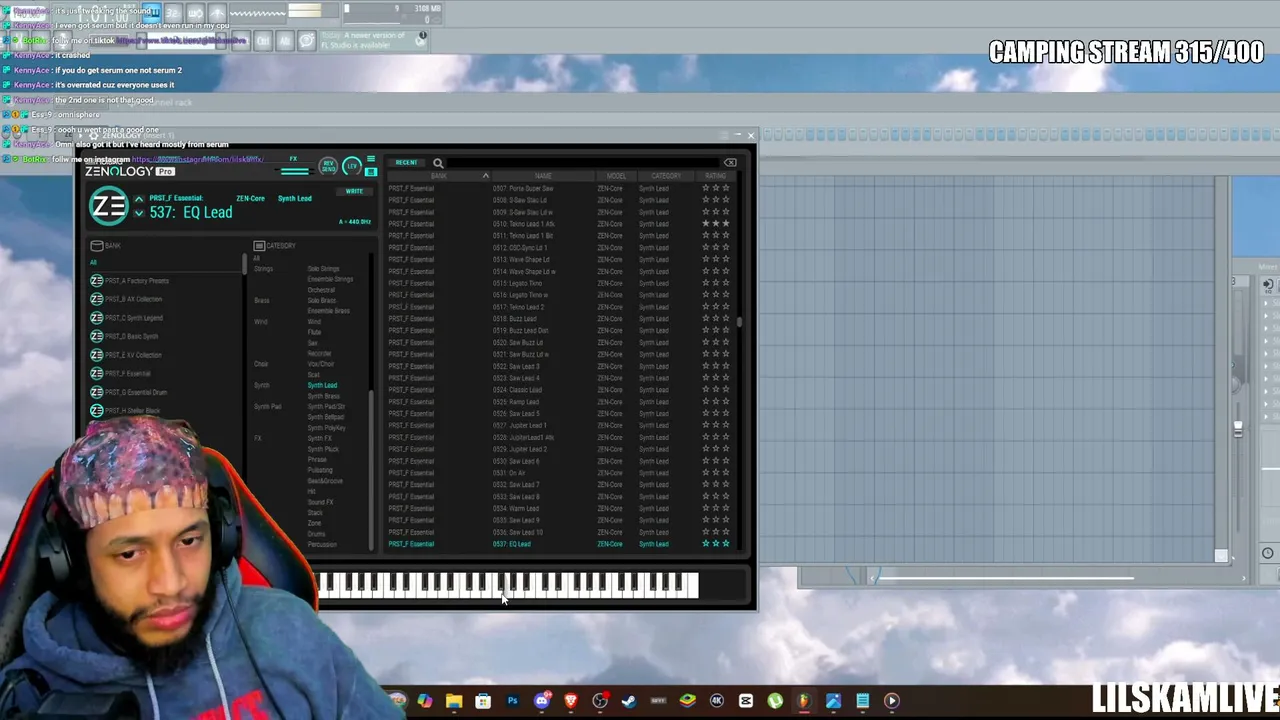This screenshot has height=720, width=1280.
Task: Open File Explorer from the taskbar
Action: click(x=454, y=701)
